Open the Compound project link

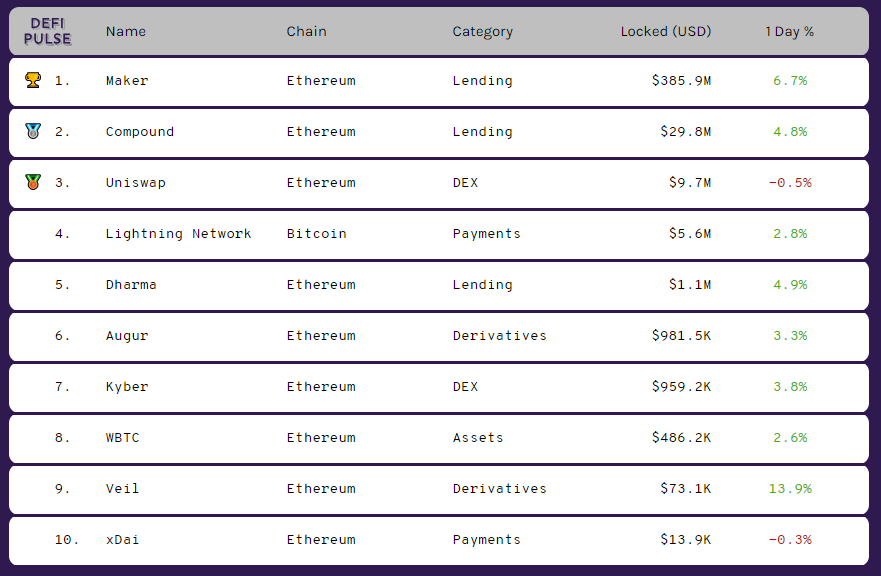[140, 131]
